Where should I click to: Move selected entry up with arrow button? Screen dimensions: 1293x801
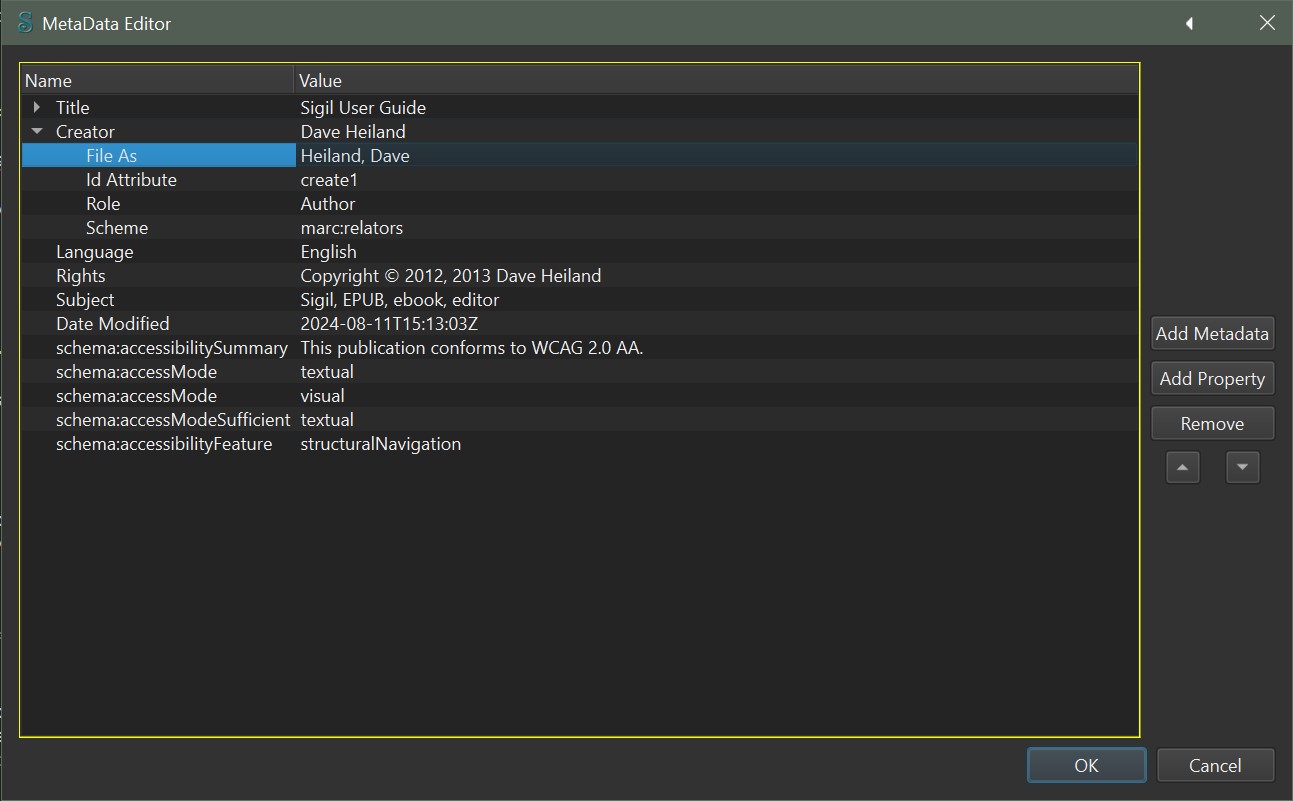click(x=1183, y=467)
